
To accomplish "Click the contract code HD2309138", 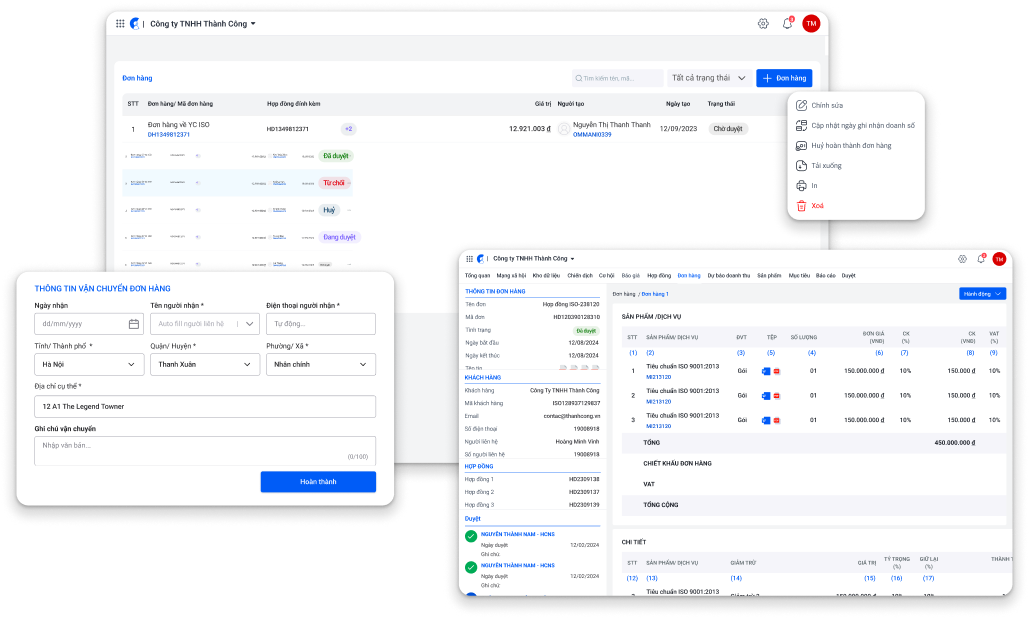I will click(x=584, y=480).
